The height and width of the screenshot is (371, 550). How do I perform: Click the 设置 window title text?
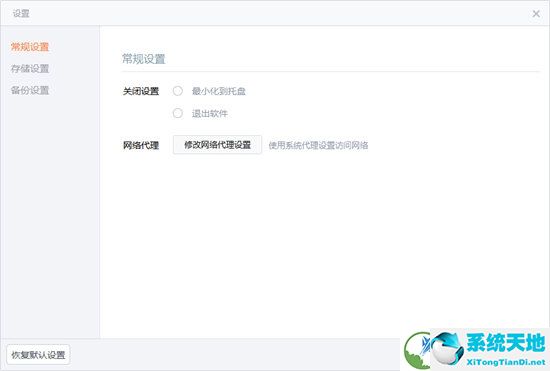21,14
